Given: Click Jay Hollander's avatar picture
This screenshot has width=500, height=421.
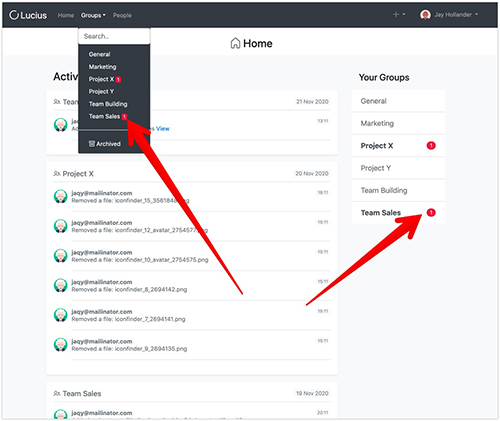Looking at the screenshot, I should pyautogui.click(x=425, y=15).
